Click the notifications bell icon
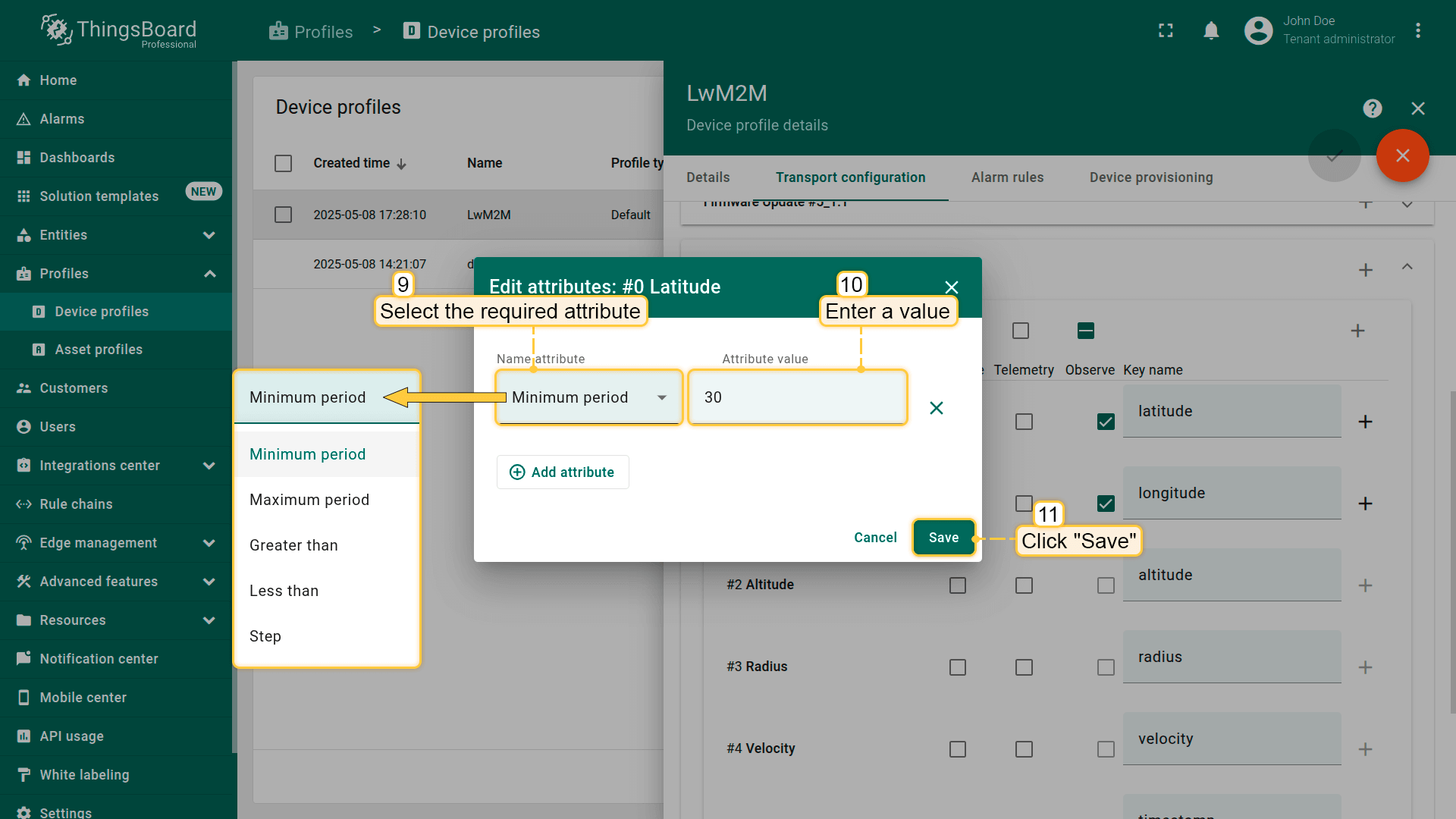This screenshot has width=1456, height=819. [x=1211, y=30]
